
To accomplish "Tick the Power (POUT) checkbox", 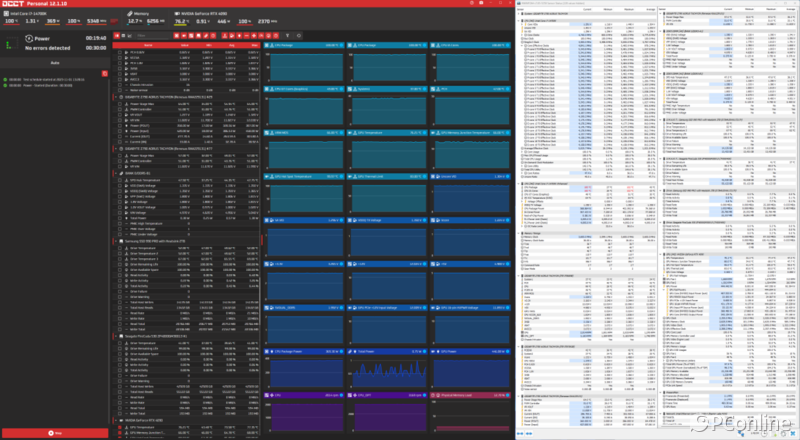I will pos(120,126).
